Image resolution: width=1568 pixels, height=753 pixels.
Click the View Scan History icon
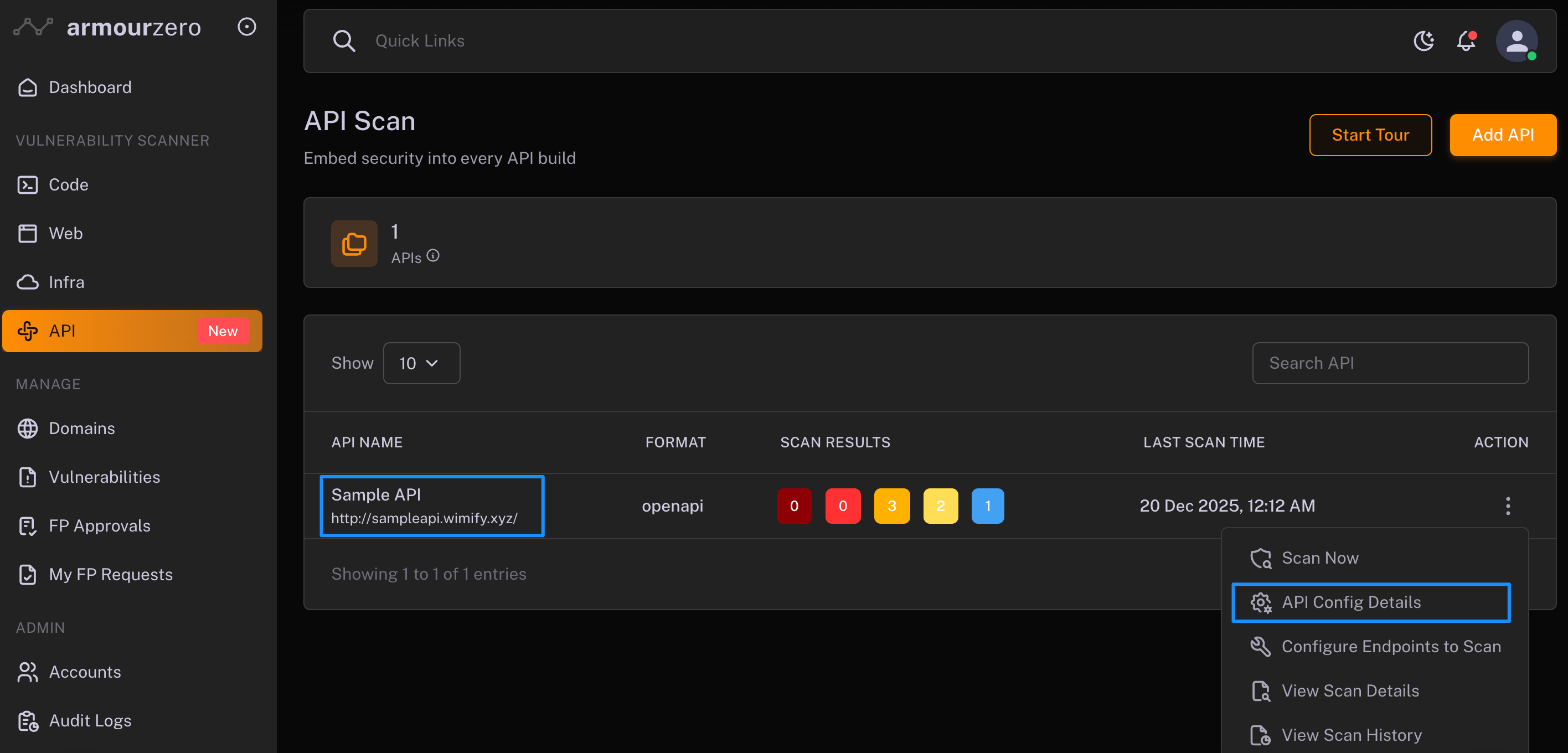tap(1260, 735)
